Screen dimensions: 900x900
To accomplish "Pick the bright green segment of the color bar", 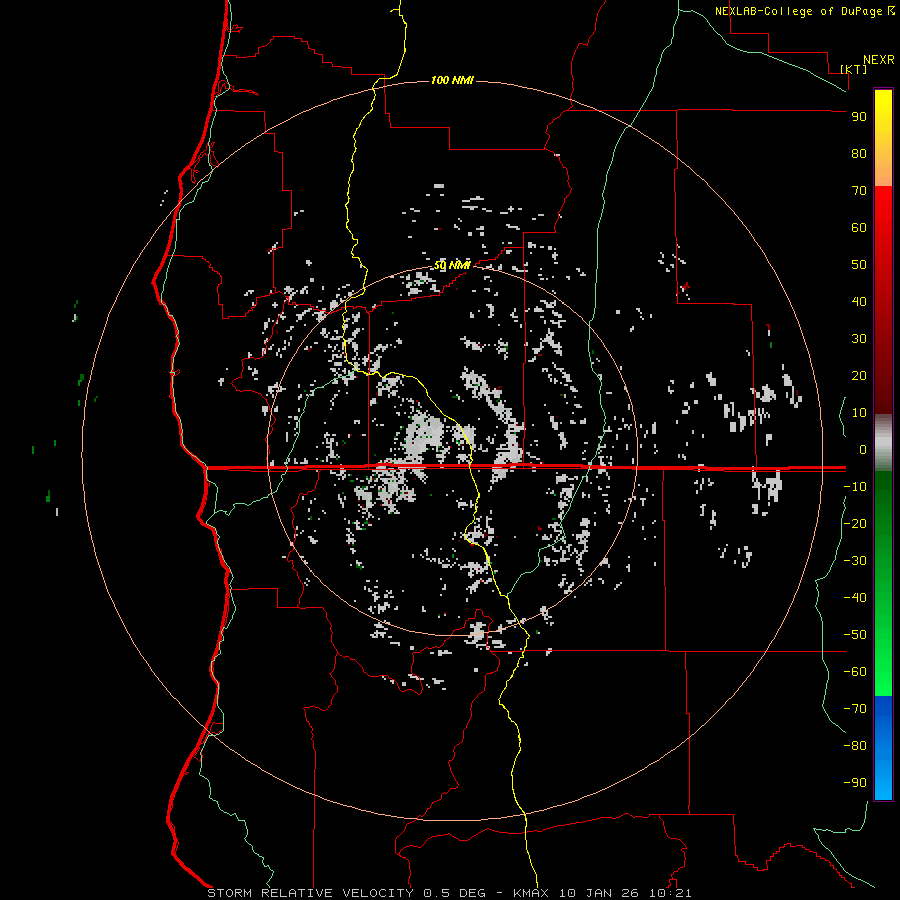I will point(883,584).
